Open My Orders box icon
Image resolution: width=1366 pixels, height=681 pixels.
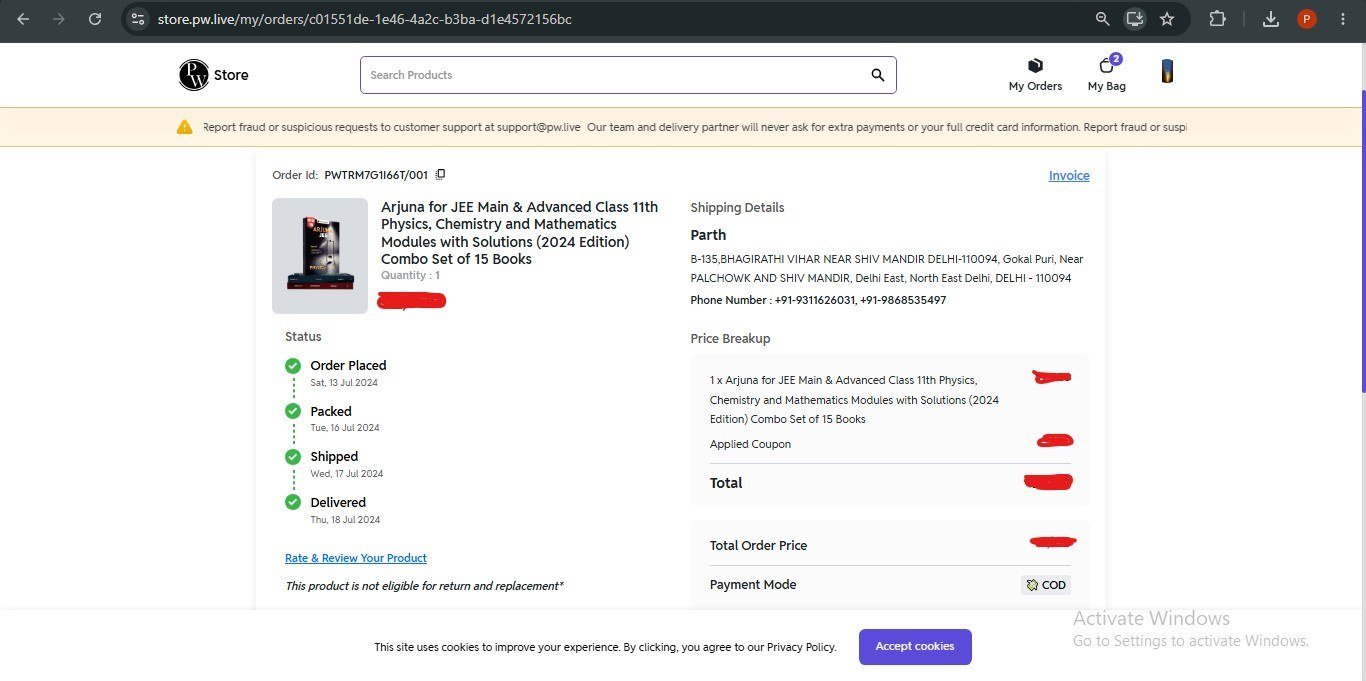point(1035,66)
